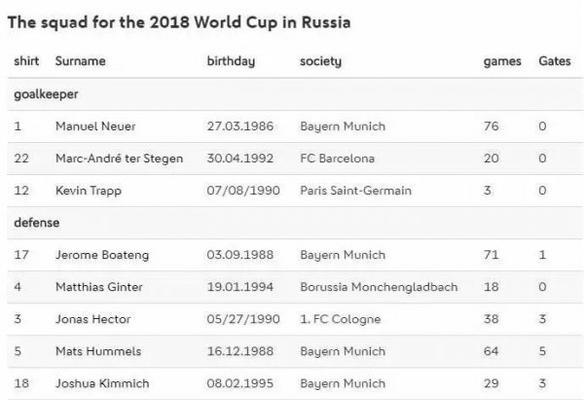Click the birthday column header
The height and width of the screenshot is (400, 584).
[x=231, y=61]
